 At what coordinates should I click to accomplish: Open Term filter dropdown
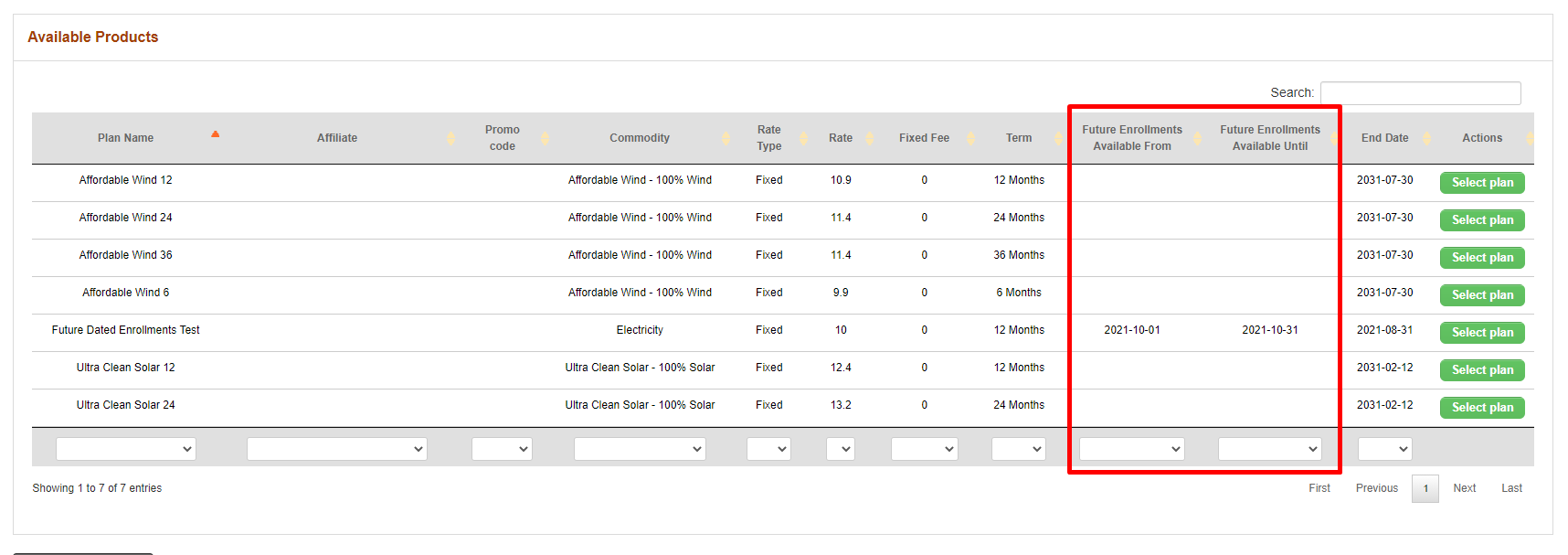click(1019, 449)
